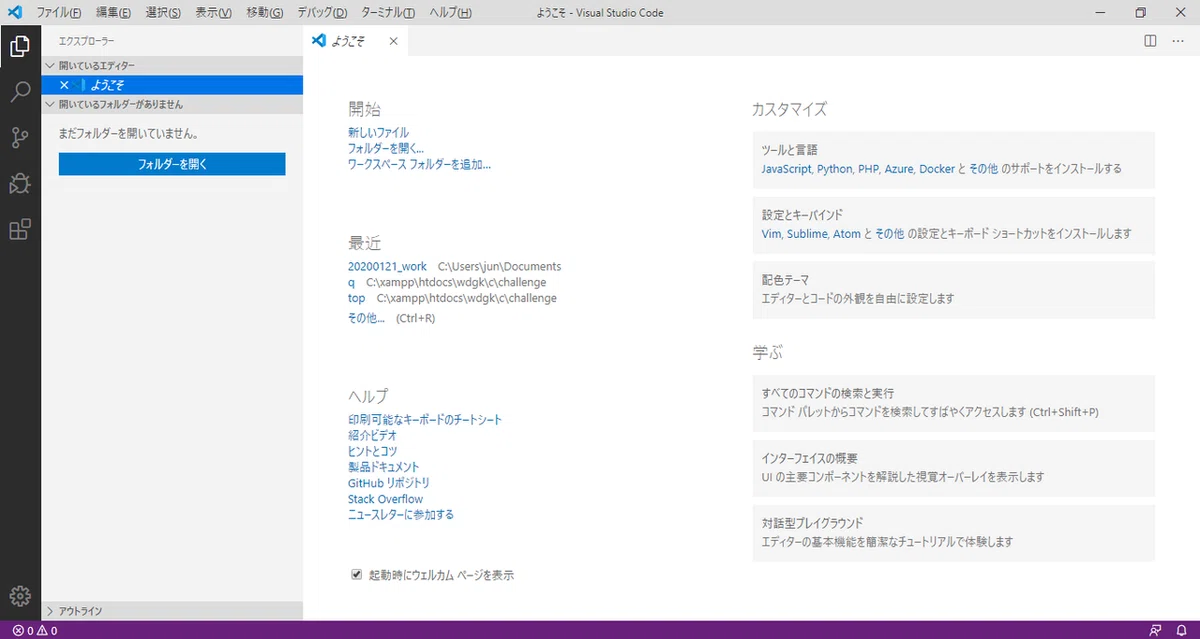
Task: Restore the window using title bar button
Action: pyautogui.click(x=1140, y=13)
